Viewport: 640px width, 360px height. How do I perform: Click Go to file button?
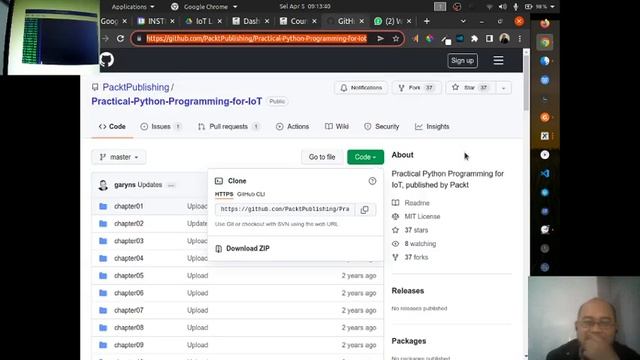click(322, 157)
